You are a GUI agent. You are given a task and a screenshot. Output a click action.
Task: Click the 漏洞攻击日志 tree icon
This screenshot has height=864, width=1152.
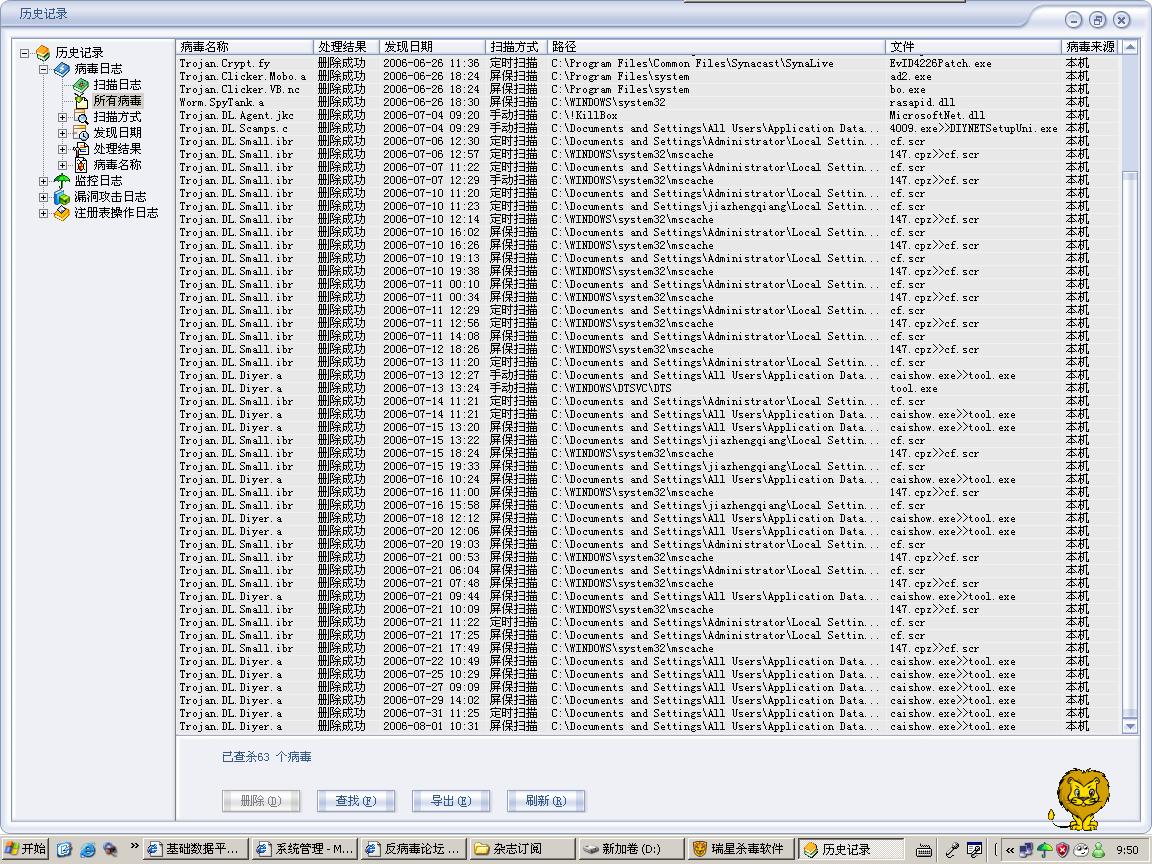pos(62,197)
